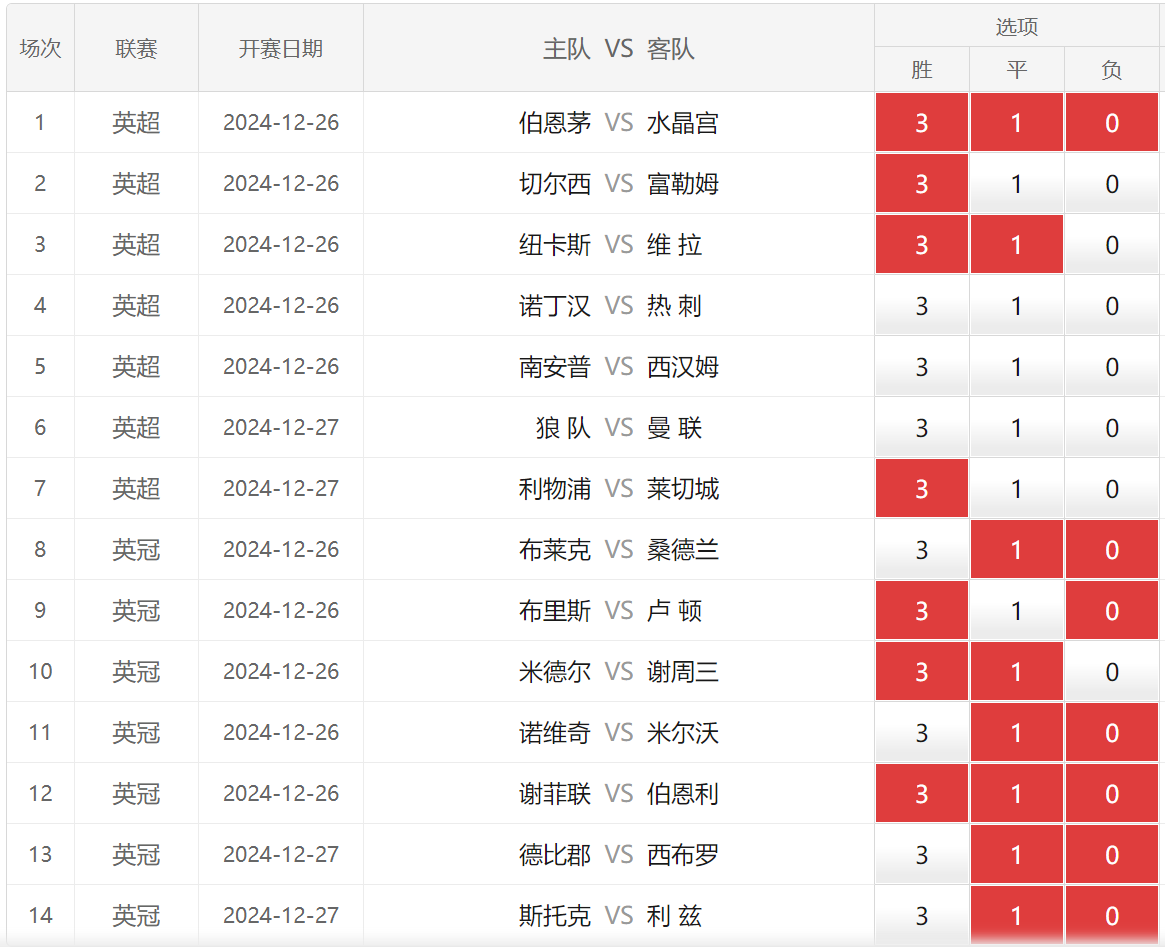Select win option 3 for 狼队 VS 曼联

[x=921, y=427]
